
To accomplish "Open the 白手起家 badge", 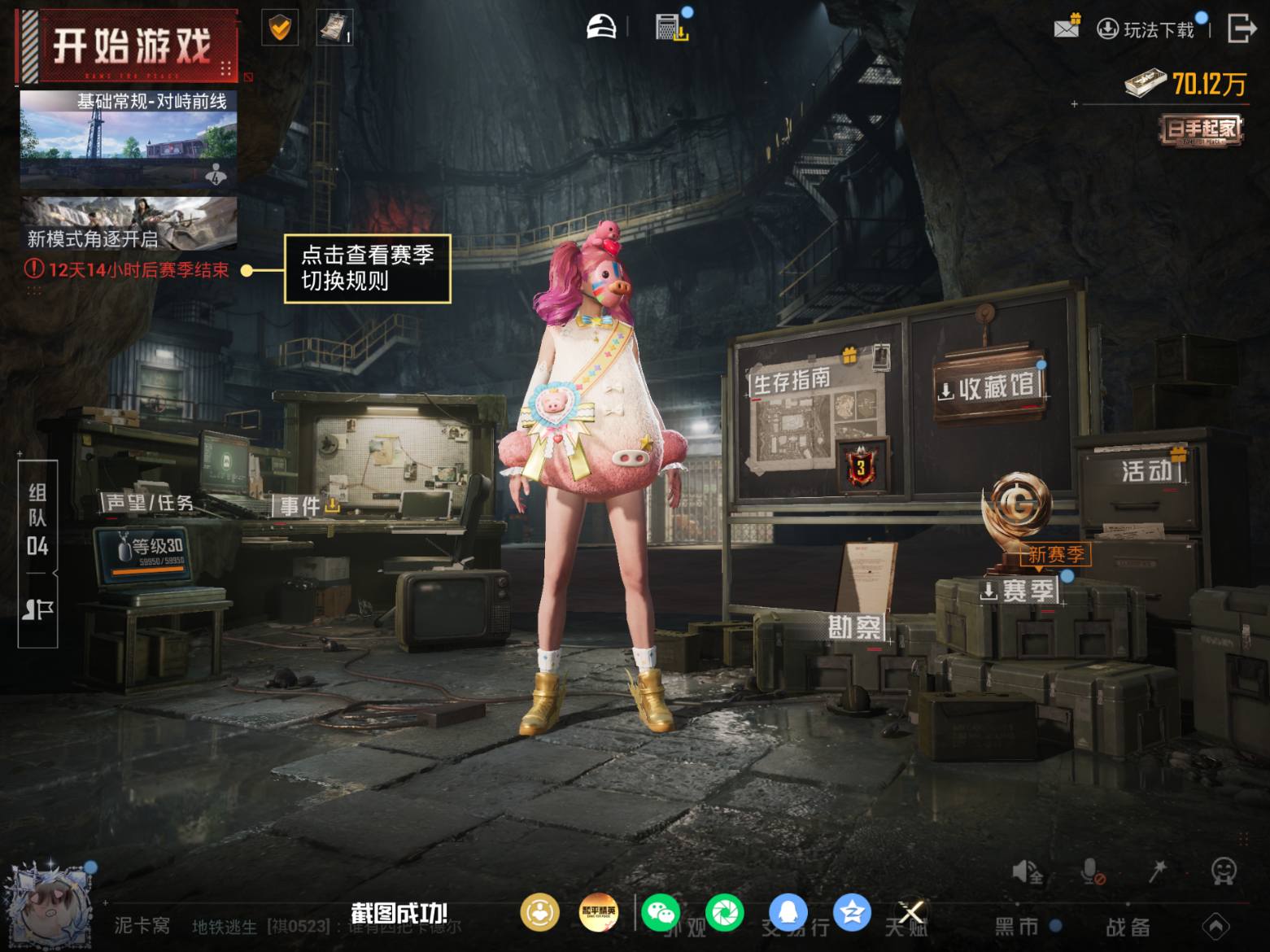I will [x=1202, y=129].
